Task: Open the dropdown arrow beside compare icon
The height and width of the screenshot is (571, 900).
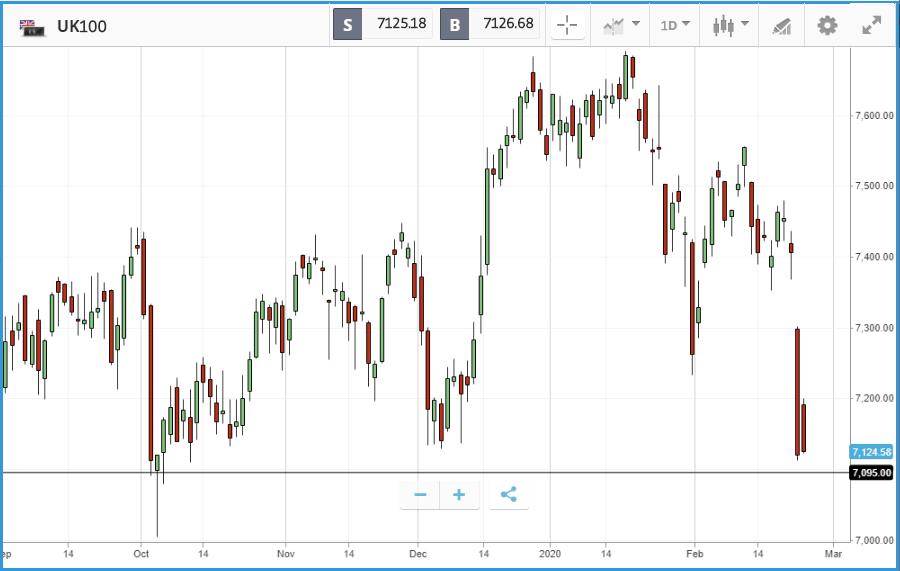Action: (636, 24)
